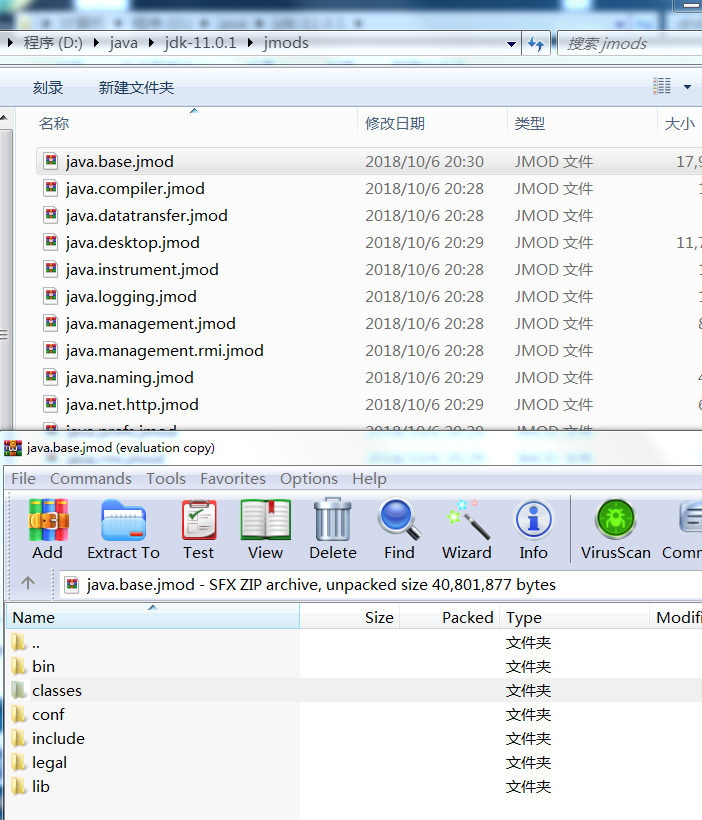This screenshot has width=702, height=820.
Task: Open the view options dropdown arrow in Explorer
Action: (x=687, y=87)
